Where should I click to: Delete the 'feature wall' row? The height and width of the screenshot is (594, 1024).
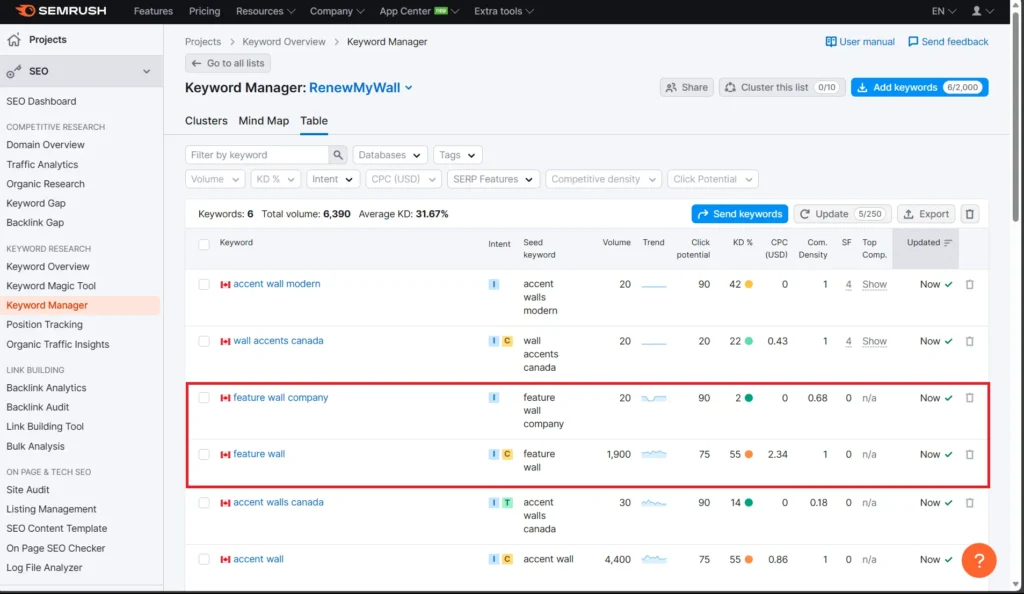click(970, 454)
